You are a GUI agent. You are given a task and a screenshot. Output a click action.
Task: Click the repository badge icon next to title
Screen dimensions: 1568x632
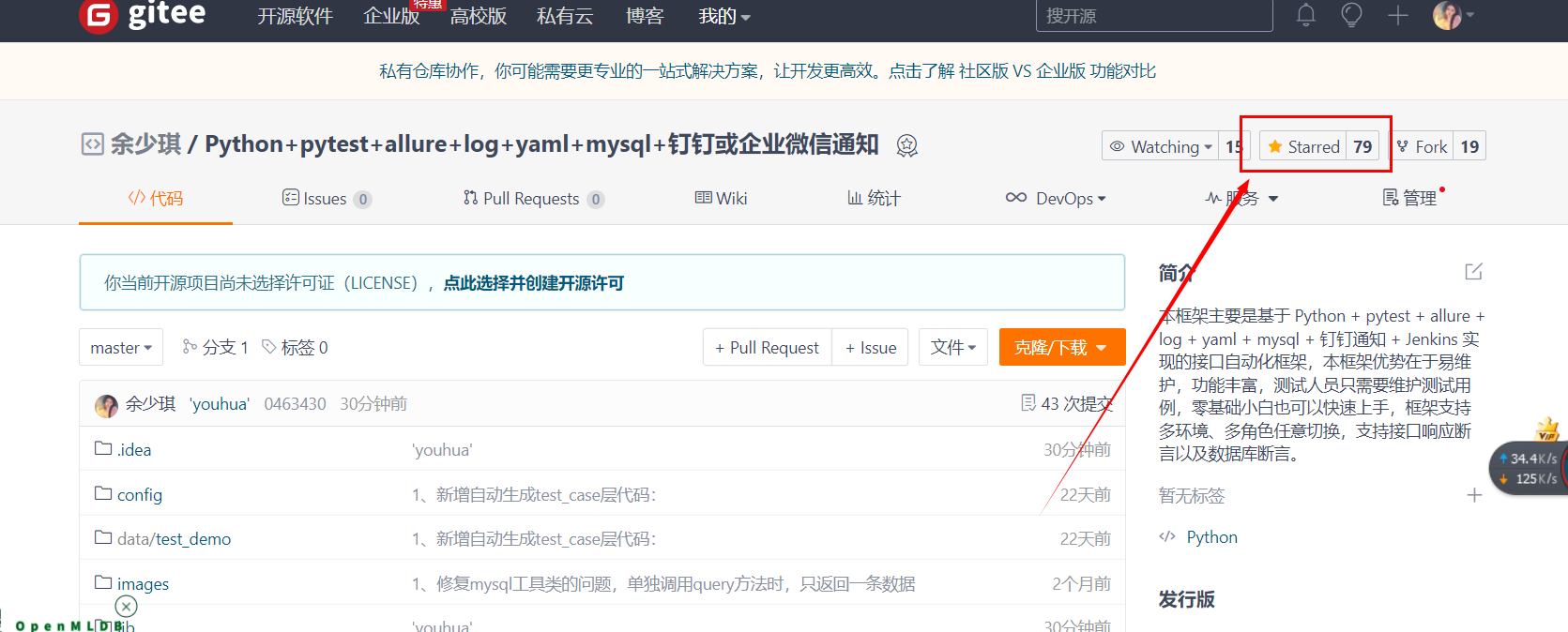click(x=906, y=145)
